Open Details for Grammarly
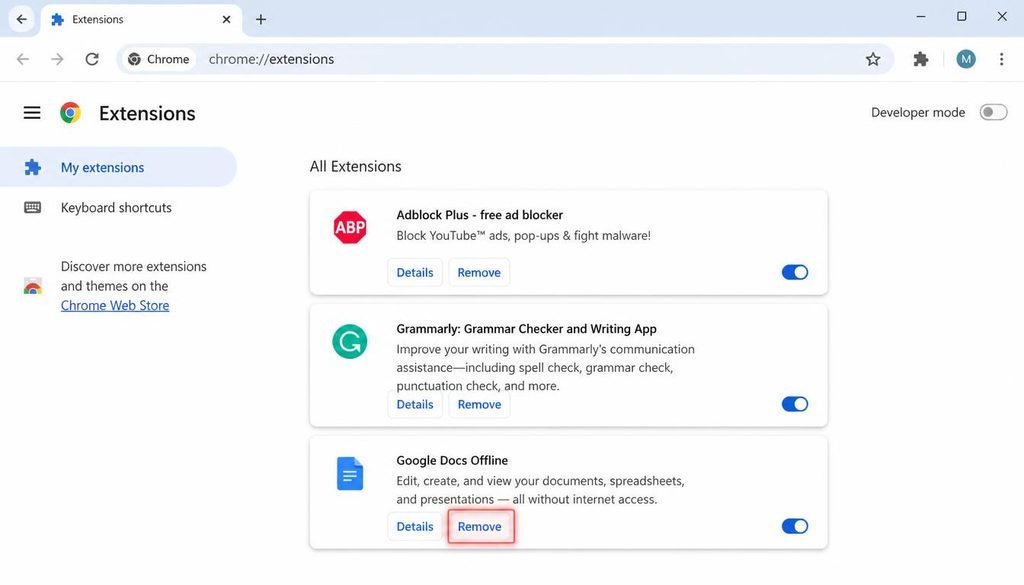The width and height of the screenshot is (1024, 585). 415,404
